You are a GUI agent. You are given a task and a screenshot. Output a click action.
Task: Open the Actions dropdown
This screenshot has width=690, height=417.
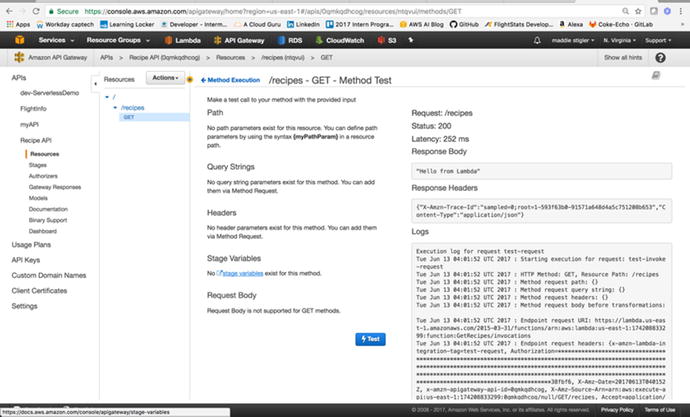[165, 77]
